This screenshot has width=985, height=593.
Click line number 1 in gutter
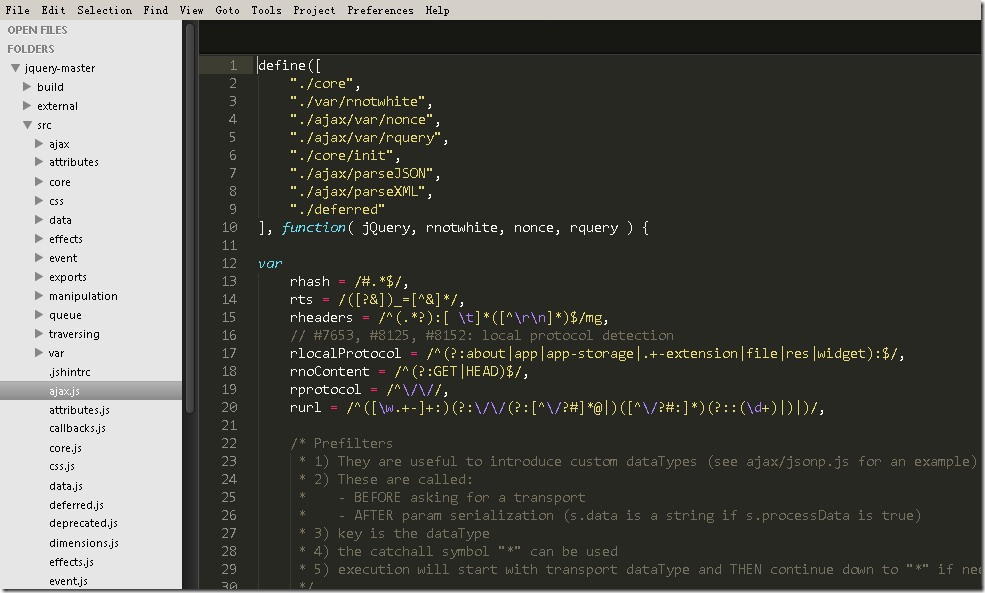click(233, 65)
